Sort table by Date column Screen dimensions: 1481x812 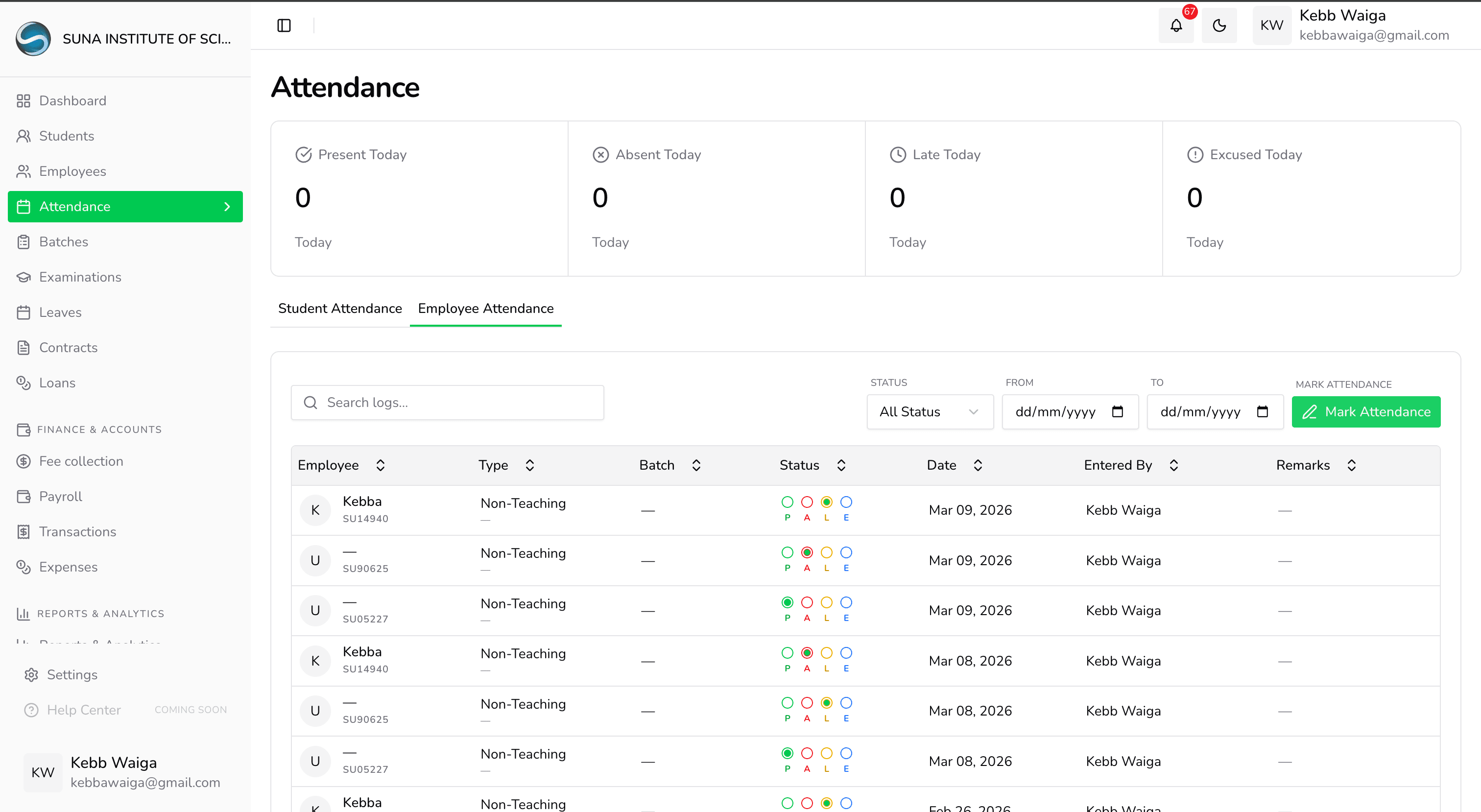tap(978, 465)
